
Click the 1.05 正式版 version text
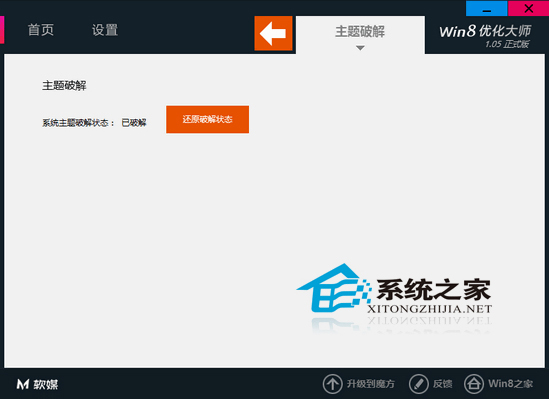(x=507, y=44)
